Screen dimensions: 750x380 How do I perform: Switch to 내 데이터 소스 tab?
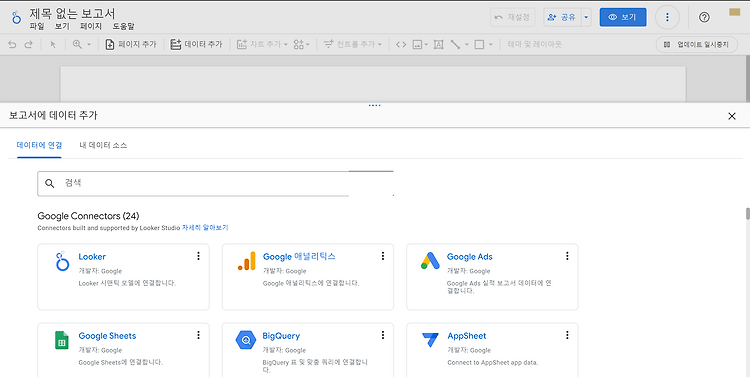pos(103,145)
